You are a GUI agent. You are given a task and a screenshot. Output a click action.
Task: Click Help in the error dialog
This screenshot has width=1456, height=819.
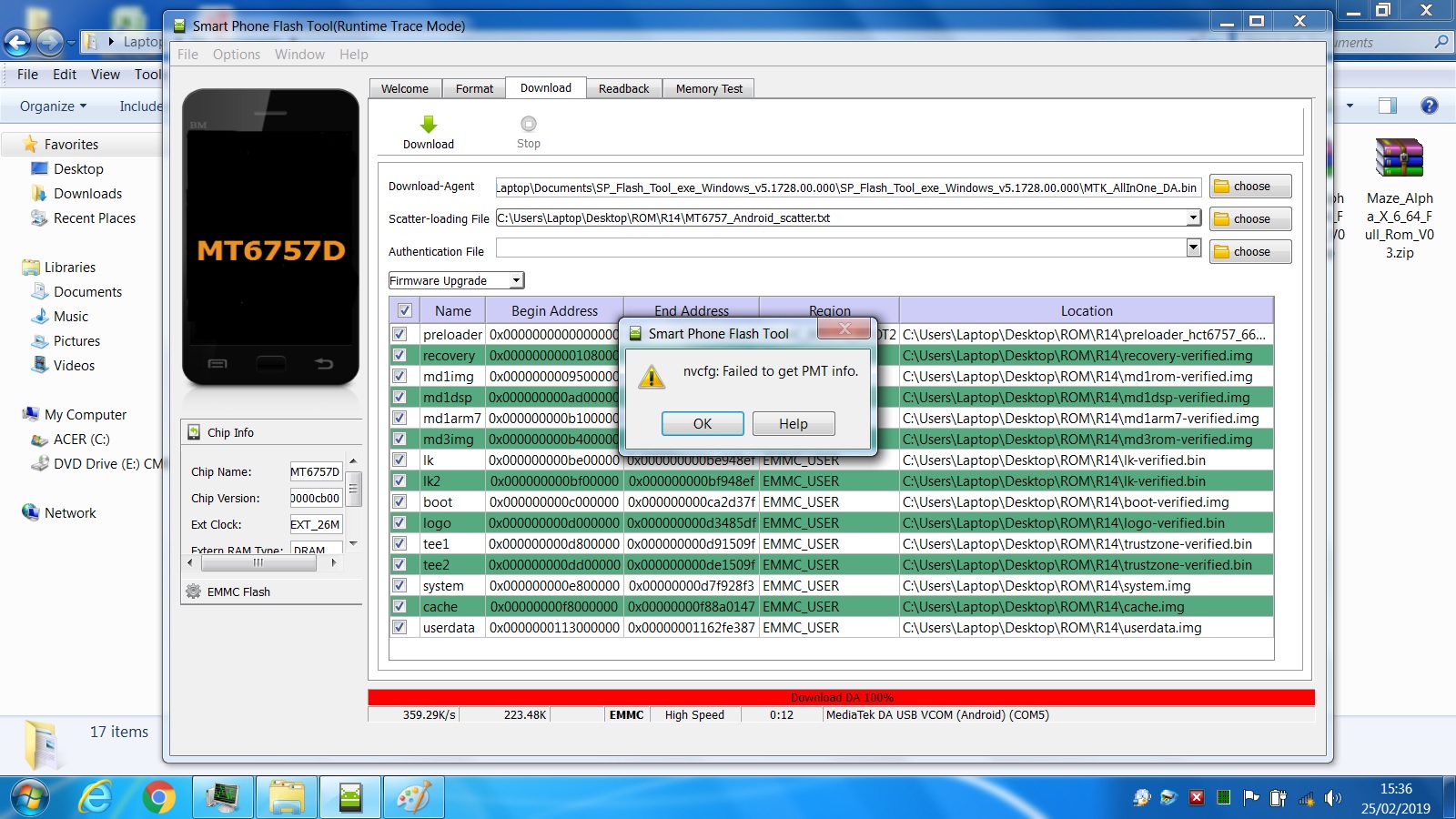pyautogui.click(x=794, y=424)
